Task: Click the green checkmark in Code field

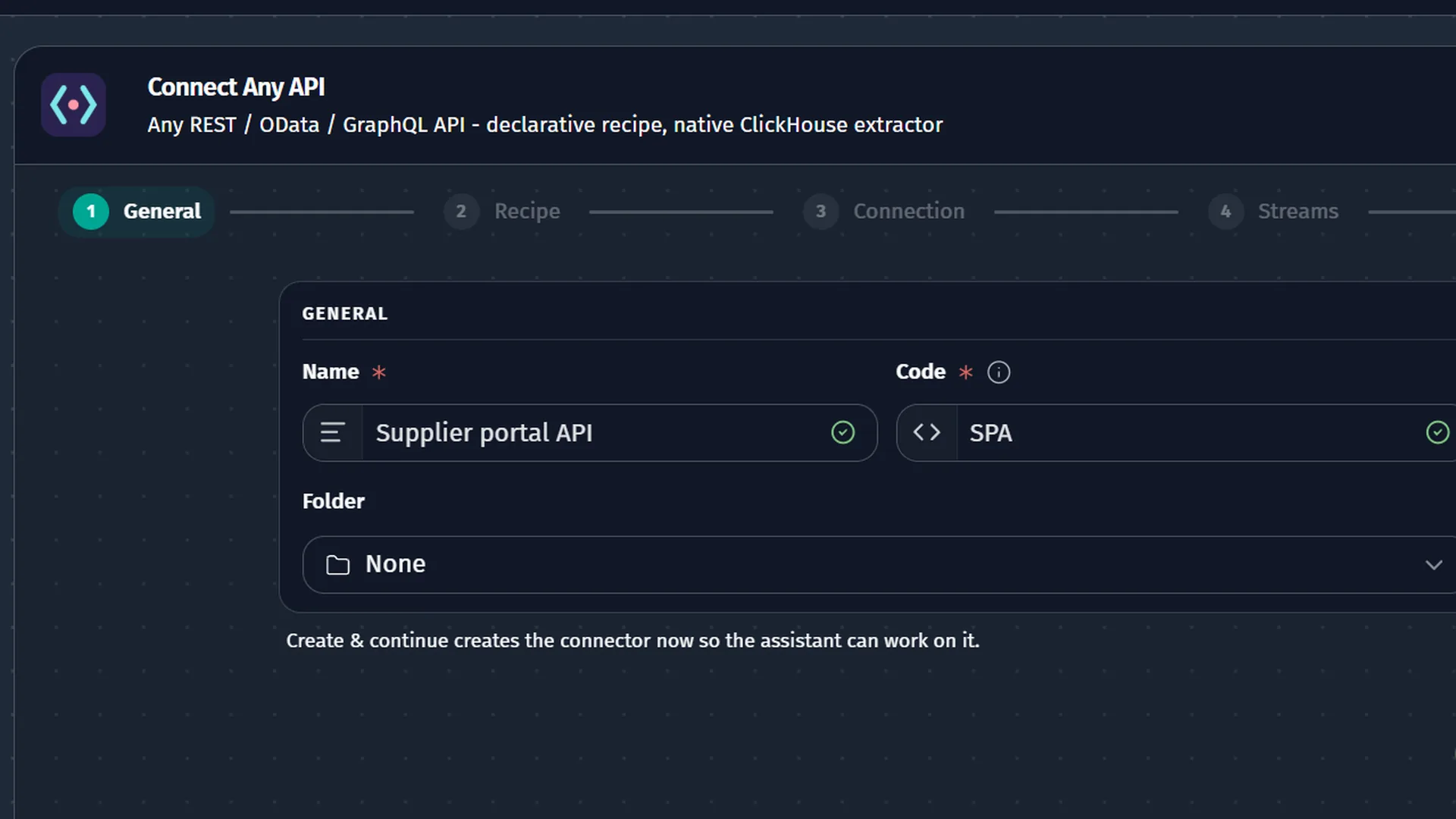Action: click(x=1437, y=433)
